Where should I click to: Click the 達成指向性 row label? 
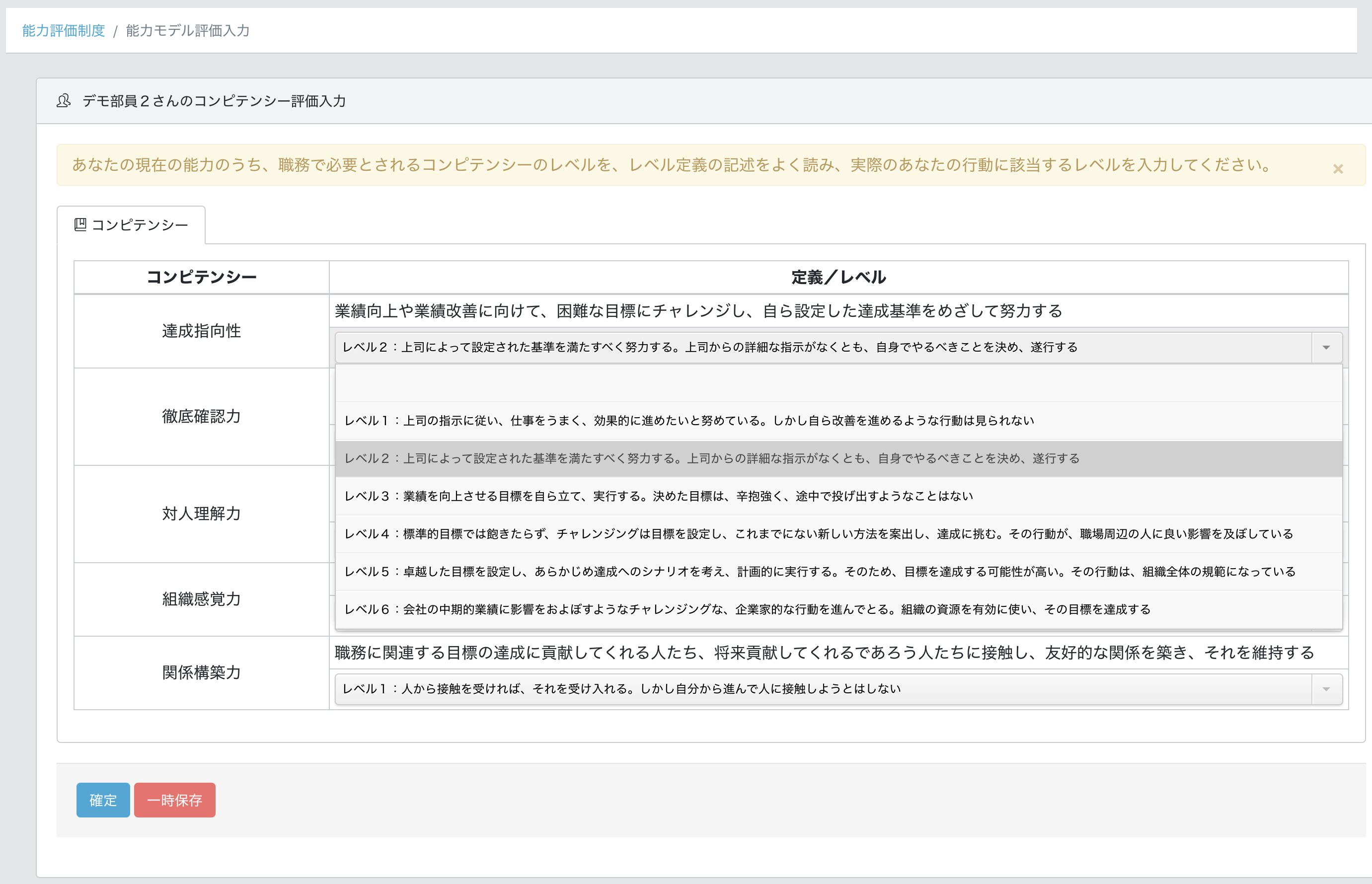tap(201, 331)
